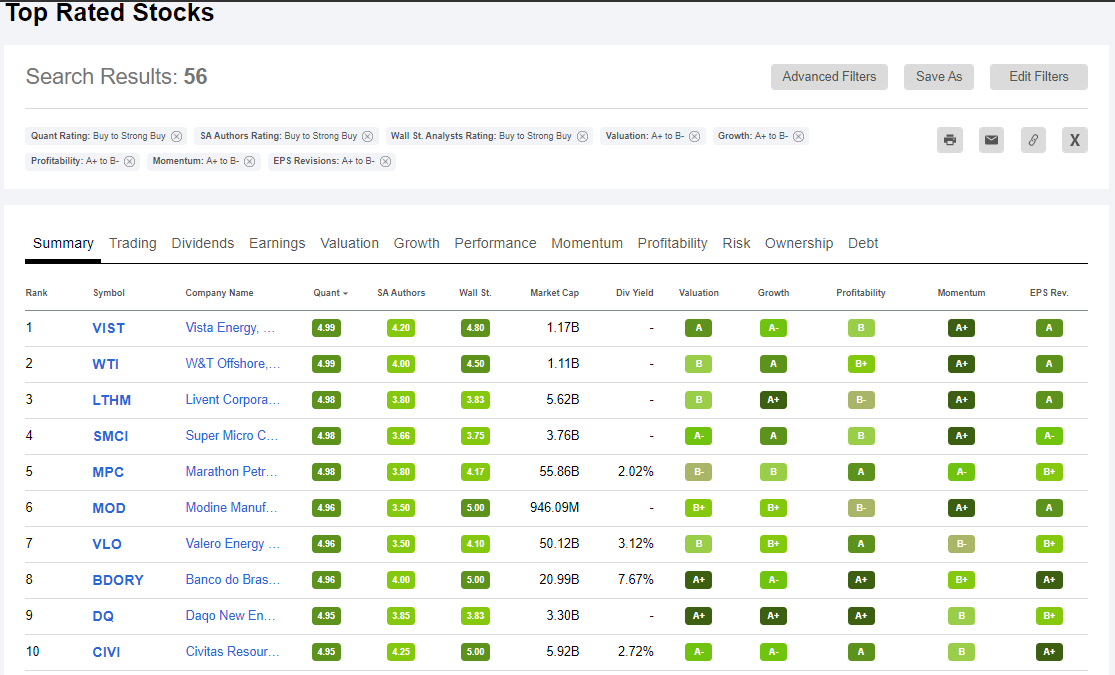This screenshot has width=1115, height=675.
Task: Remove the Growth filter chip
Action: pos(799,137)
